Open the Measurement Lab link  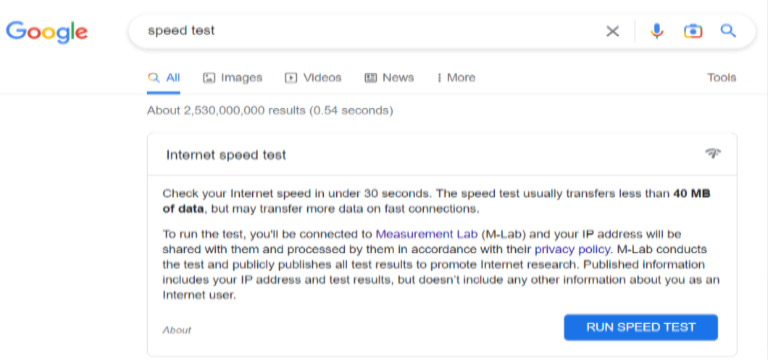(427, 234)
